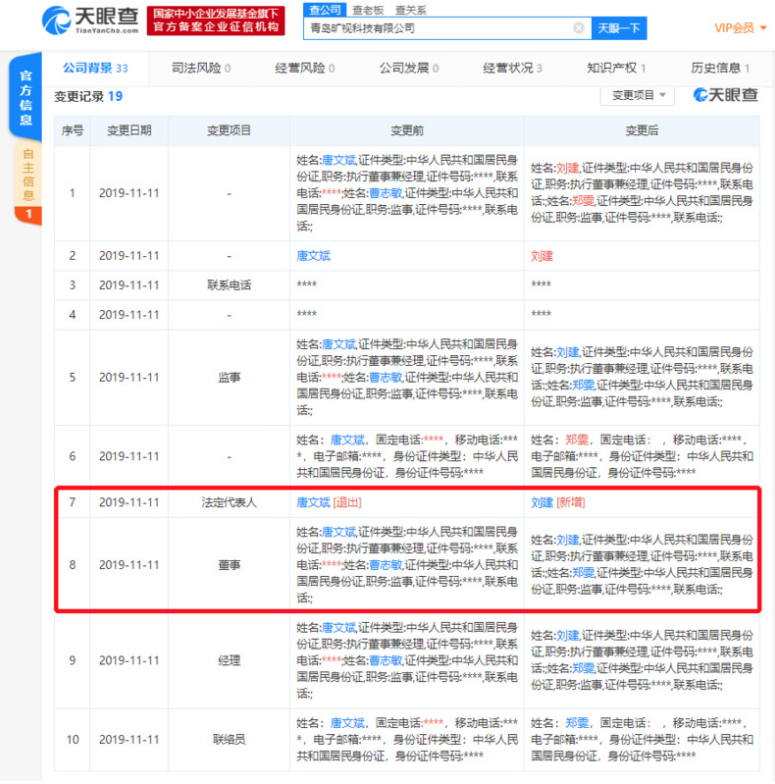
Task: Switch to the 查老板 search tab
Action: pos(368,10)
